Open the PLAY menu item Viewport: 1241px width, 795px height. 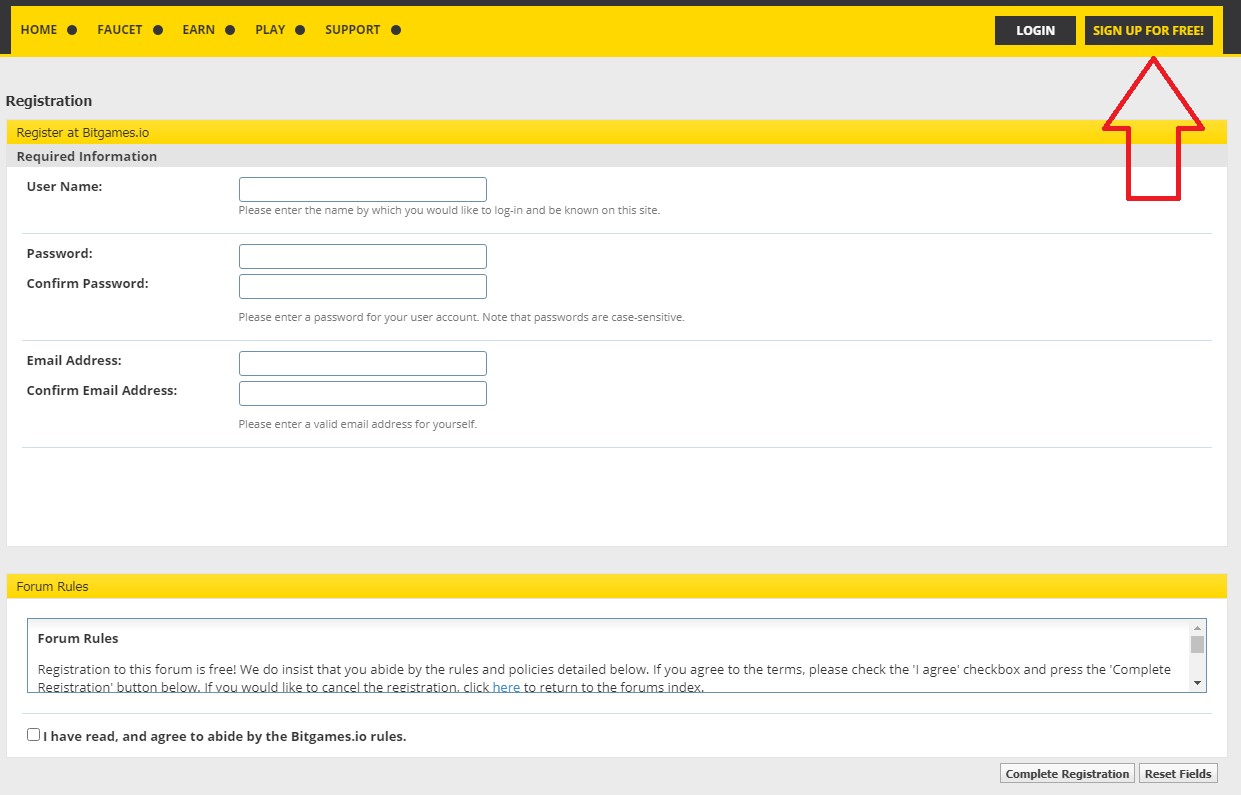pyautogui.click(x=270, y=30)
